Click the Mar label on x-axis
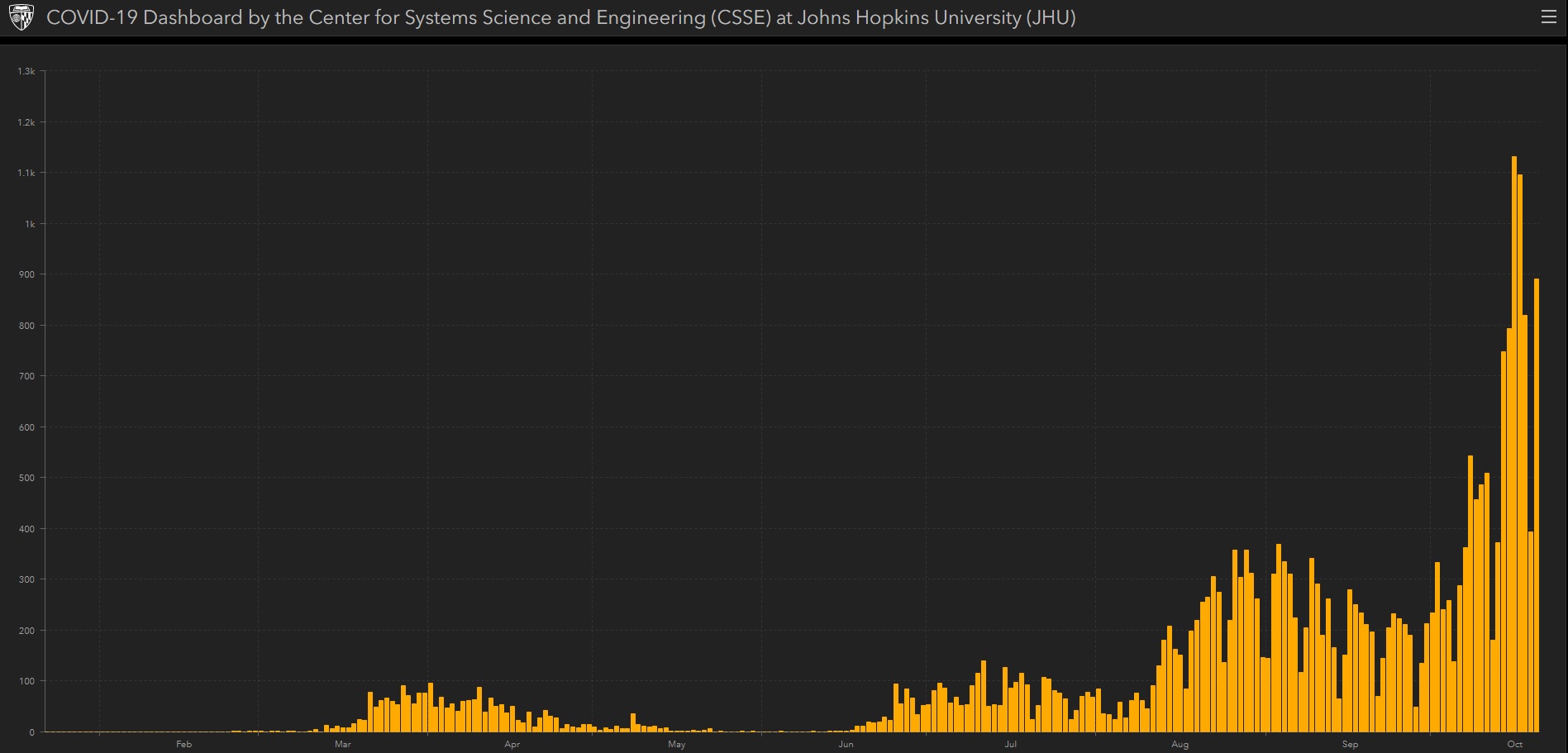The width and height of the screenshot is (1568, 753). point(342,744)
